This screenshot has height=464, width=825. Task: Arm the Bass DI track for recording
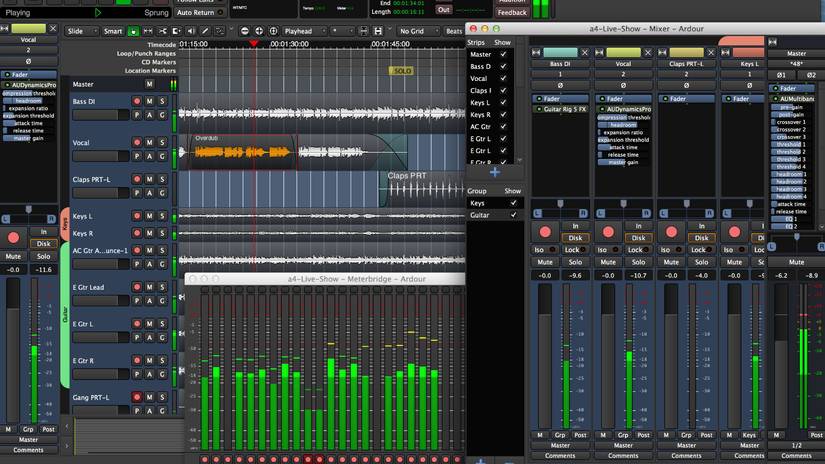[x=137, y=101]
